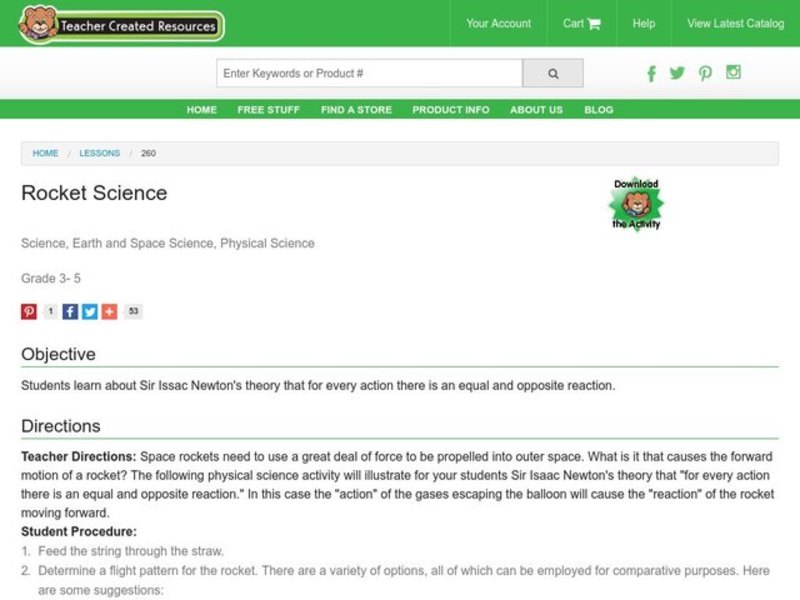This screenshot has width=800, height=600.
Task: Go to the ABOUT US section
Action: pyautogui.click(x=535, y=110)
